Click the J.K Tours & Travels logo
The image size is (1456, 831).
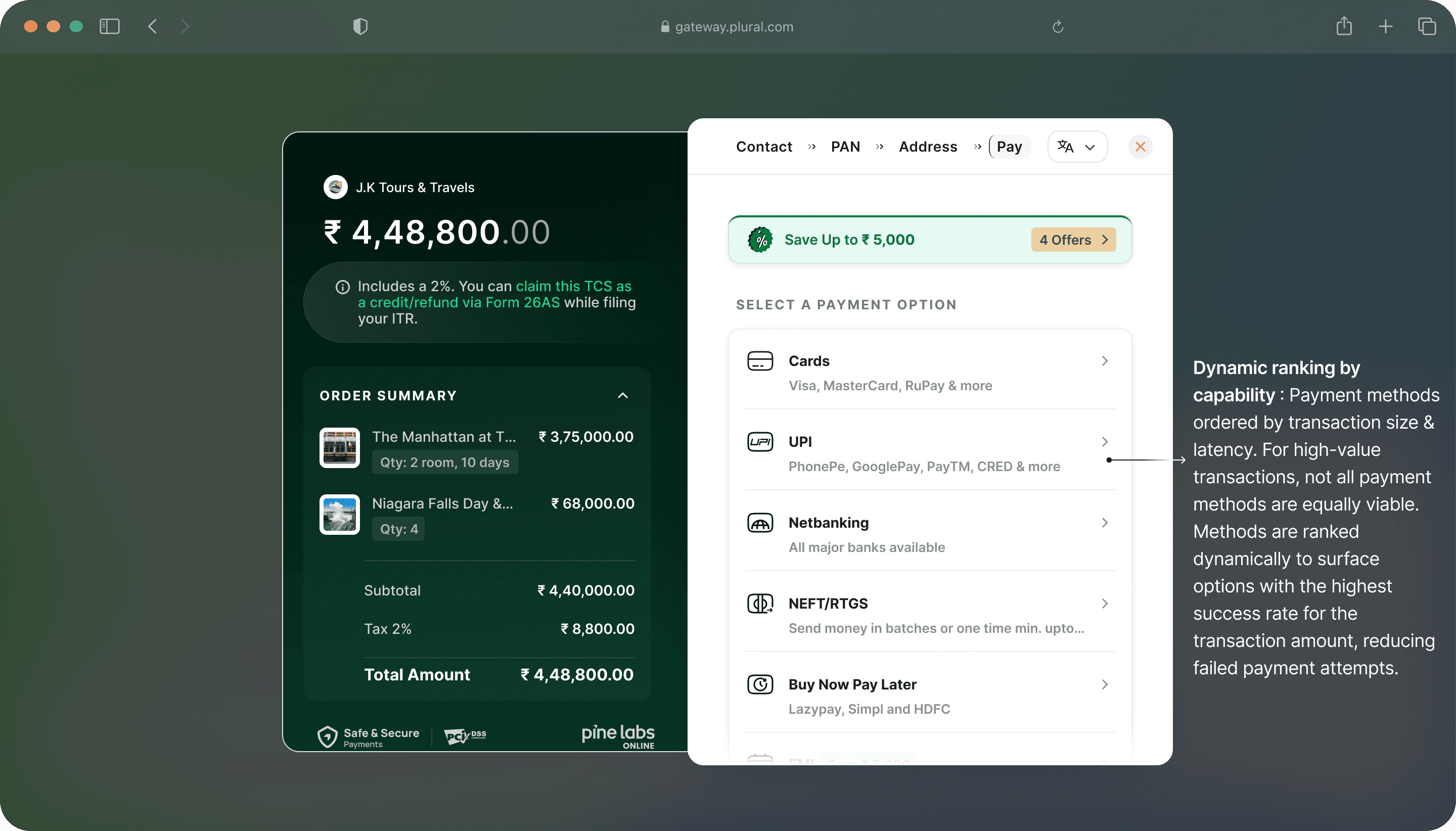[x=336, y=187]
